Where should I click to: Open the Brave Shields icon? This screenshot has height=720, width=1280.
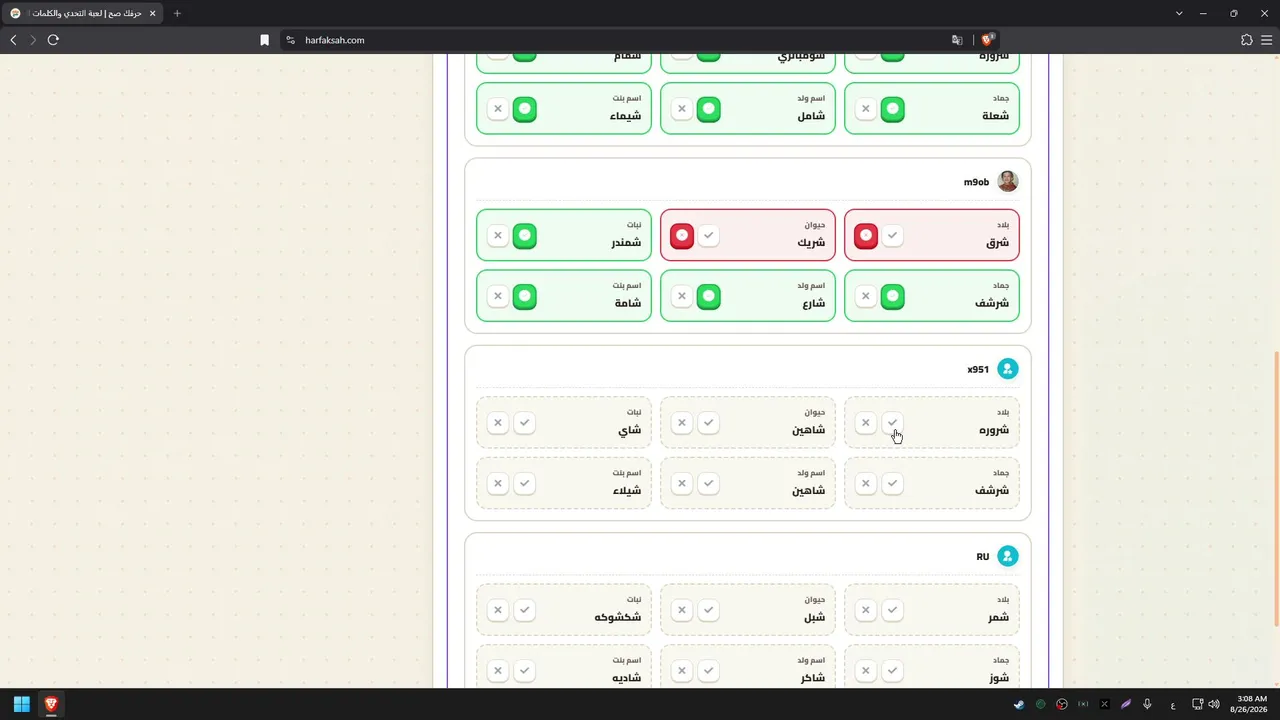(986, 40)
